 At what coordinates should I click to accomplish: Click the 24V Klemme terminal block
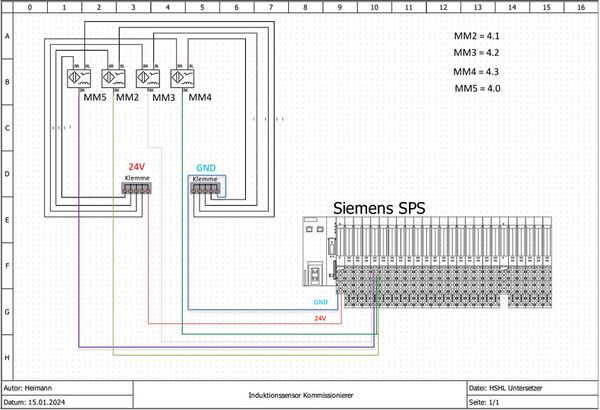click(137, 187)
